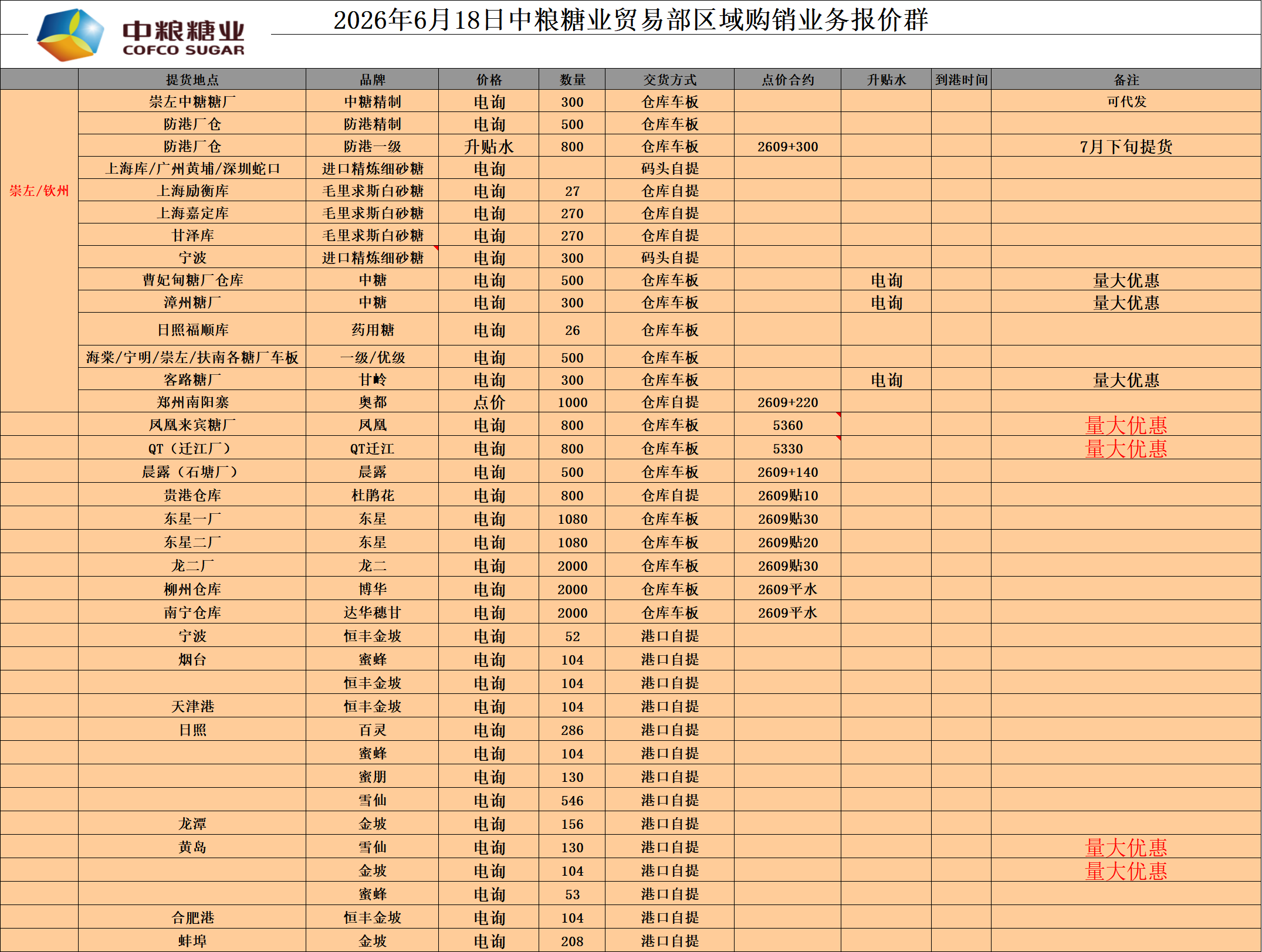1262x952 pixels.
Task: Click the 东星一厂 cell
Action: point(192,519)
